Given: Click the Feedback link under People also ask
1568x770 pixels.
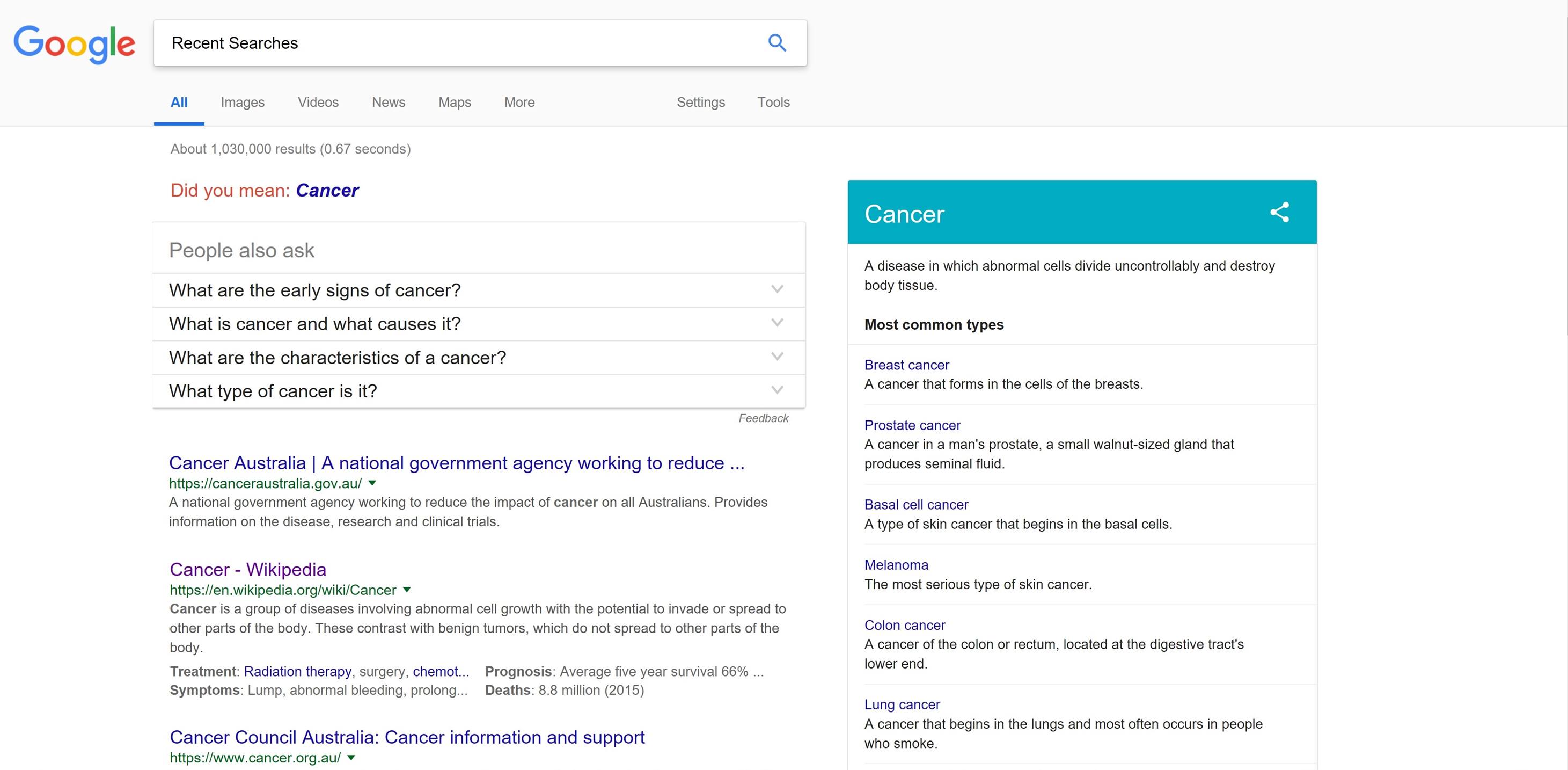Looking at the screenshot, I should (763, 418).
